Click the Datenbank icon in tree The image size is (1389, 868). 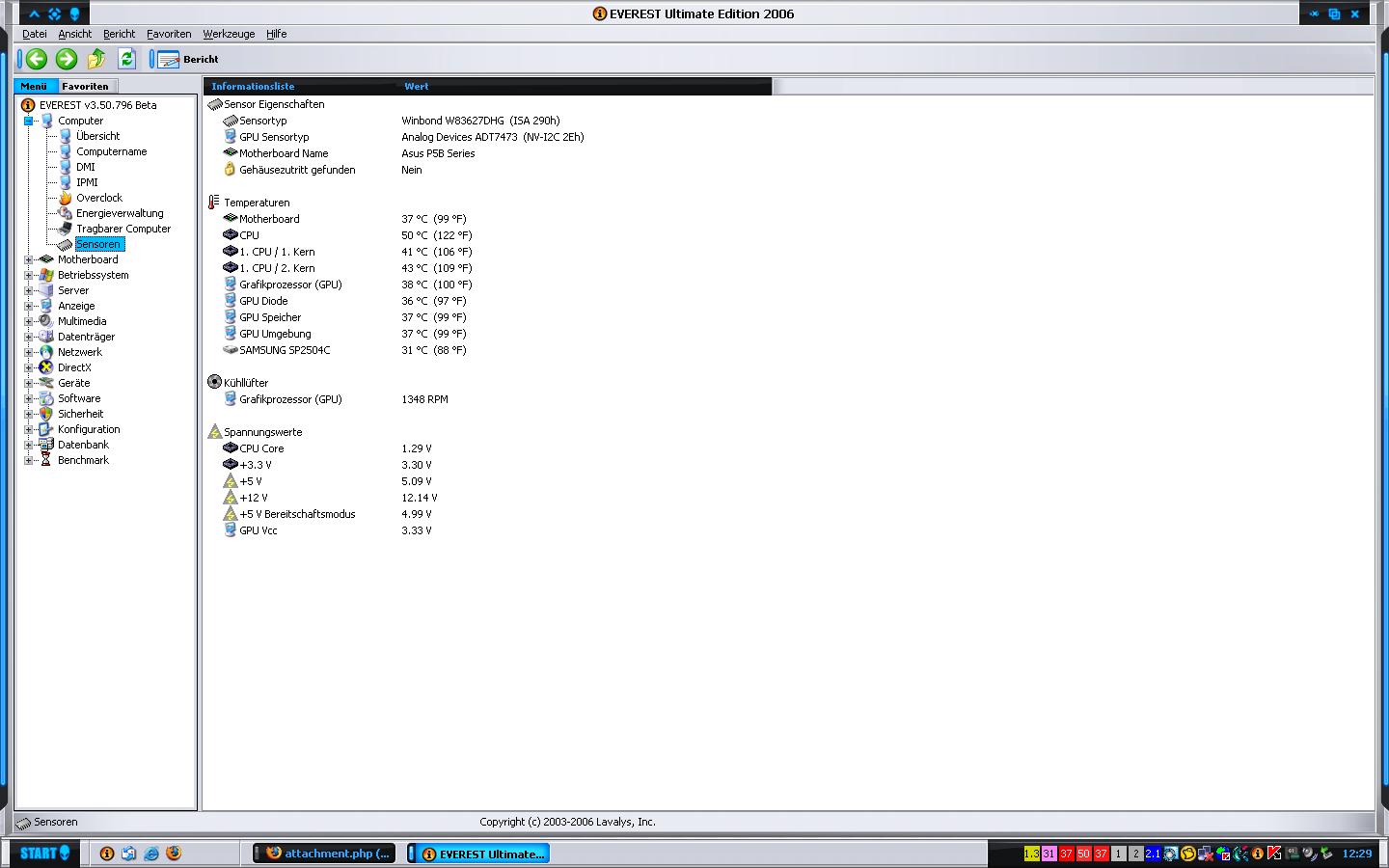tap(45, 445)
